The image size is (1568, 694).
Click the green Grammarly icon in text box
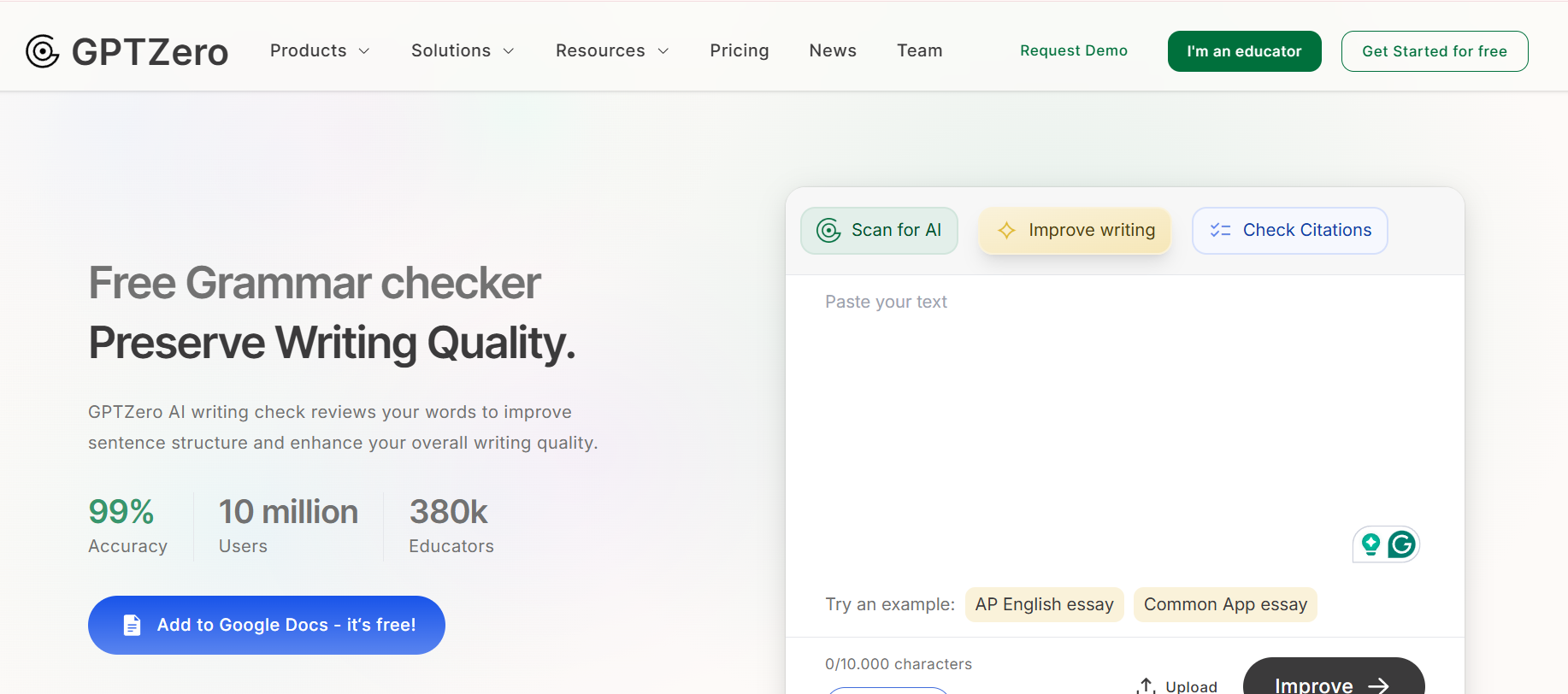point(1401,544)
